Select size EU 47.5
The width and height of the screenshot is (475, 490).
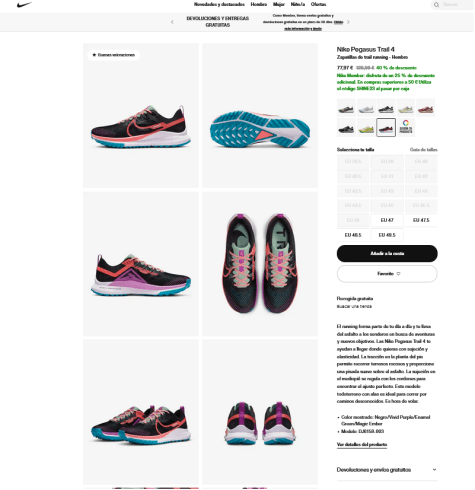pos(421,220)
